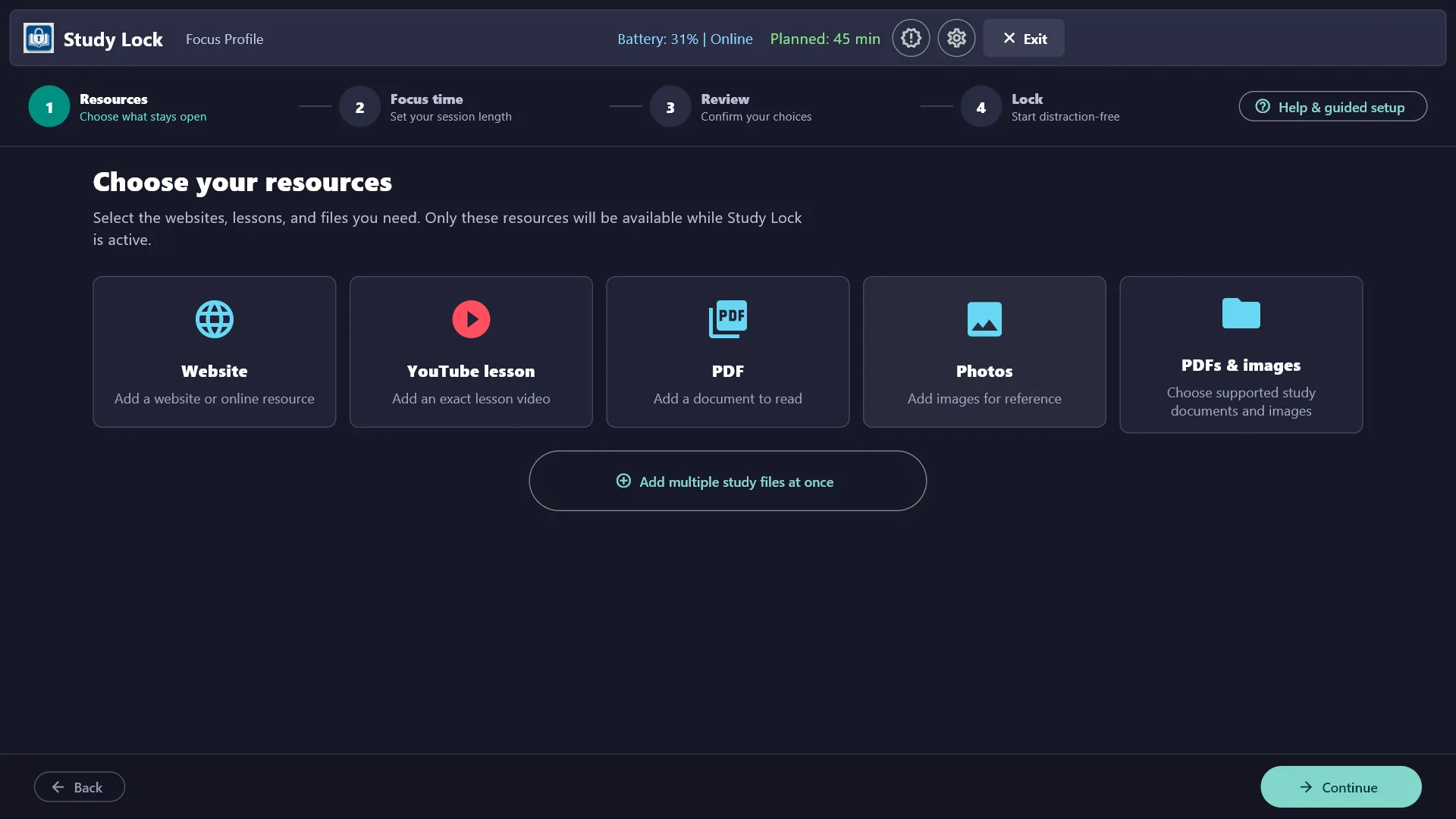Viewport: 1456px width, 819px height.
Task: Click the 'Choose your resources' heading
Action: 243,182
